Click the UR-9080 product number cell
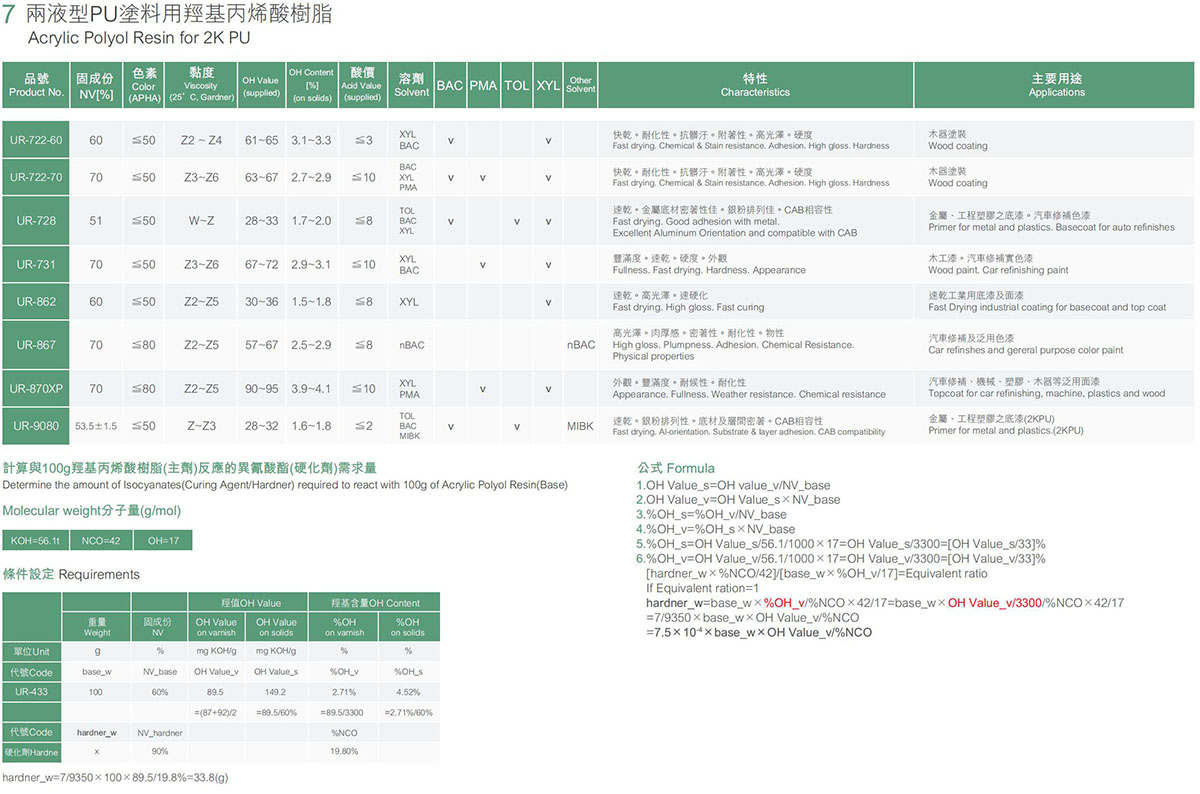This screenshot has height=794, width=1200. [x=36, y=426]
